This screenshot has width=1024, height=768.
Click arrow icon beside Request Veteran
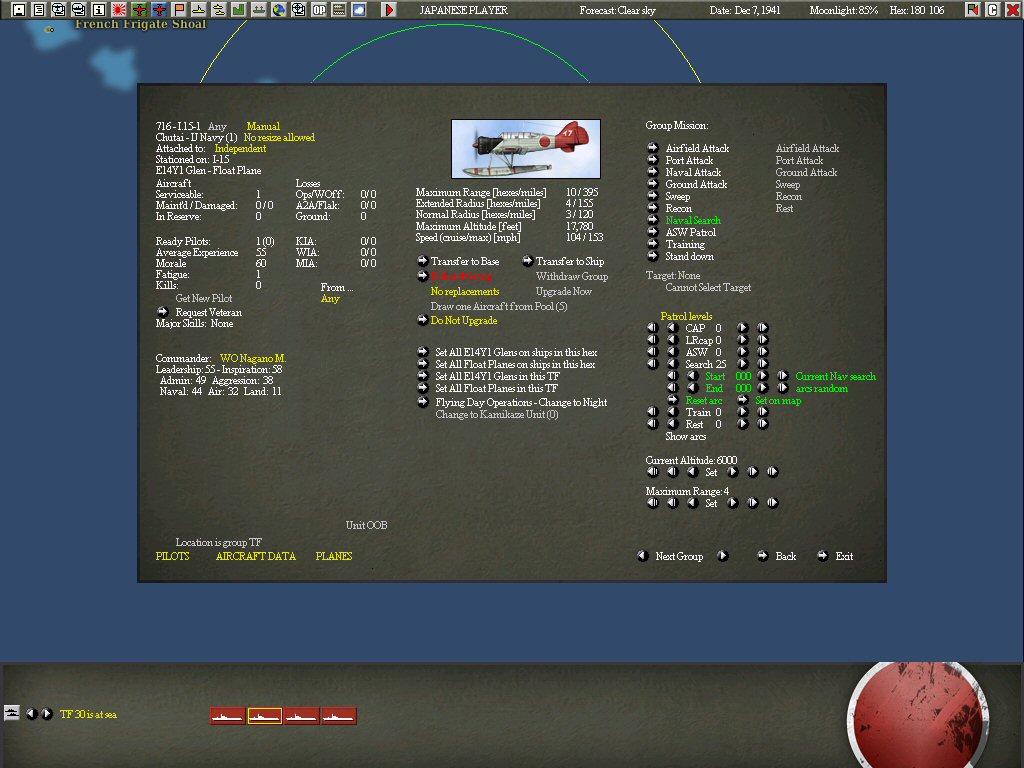(x=163, y=312)
